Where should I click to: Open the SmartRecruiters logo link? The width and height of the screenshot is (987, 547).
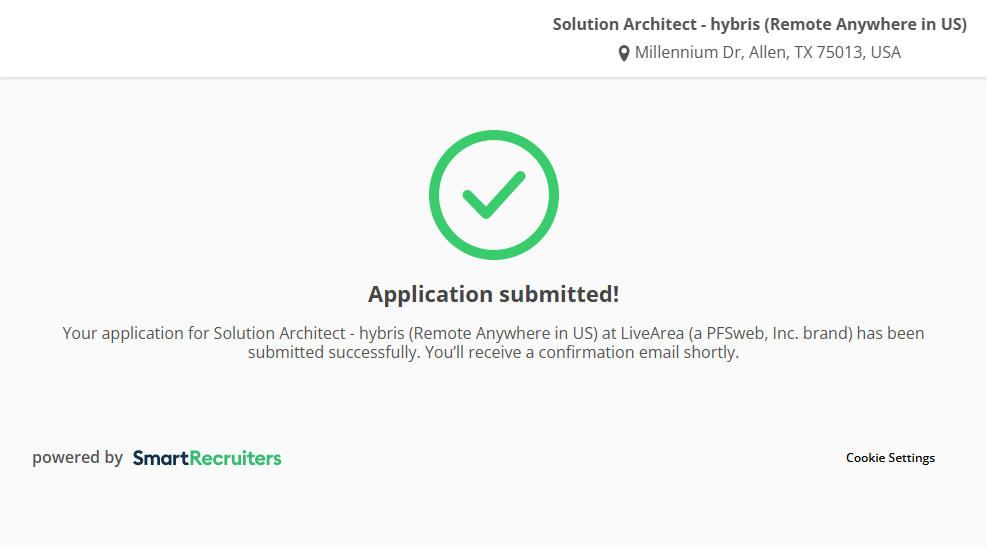[x=207, y=458]
